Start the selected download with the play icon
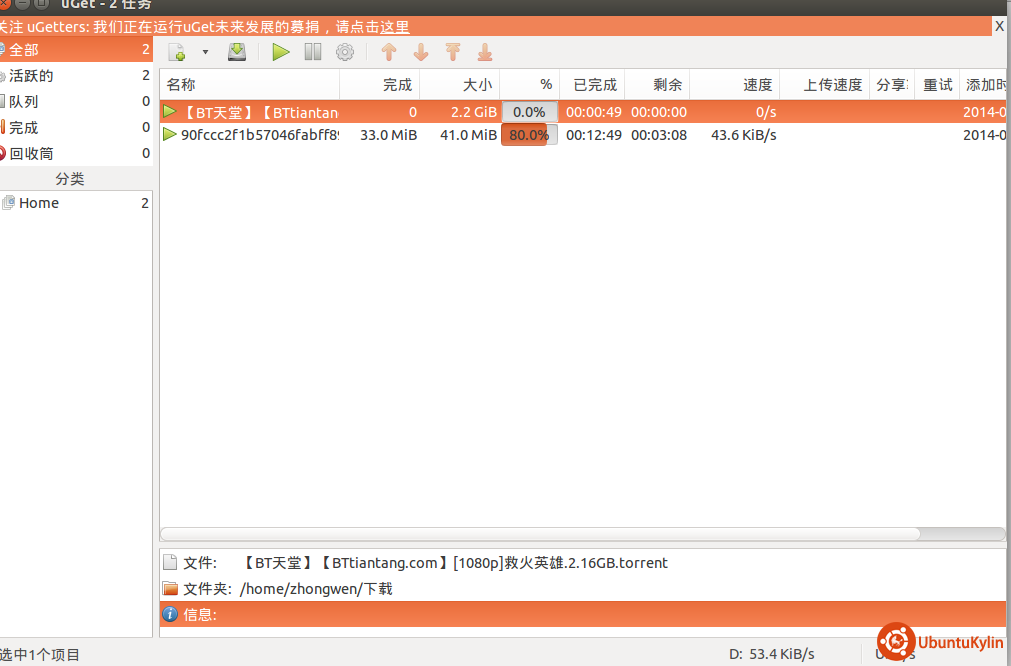 [x=281, y=52]
